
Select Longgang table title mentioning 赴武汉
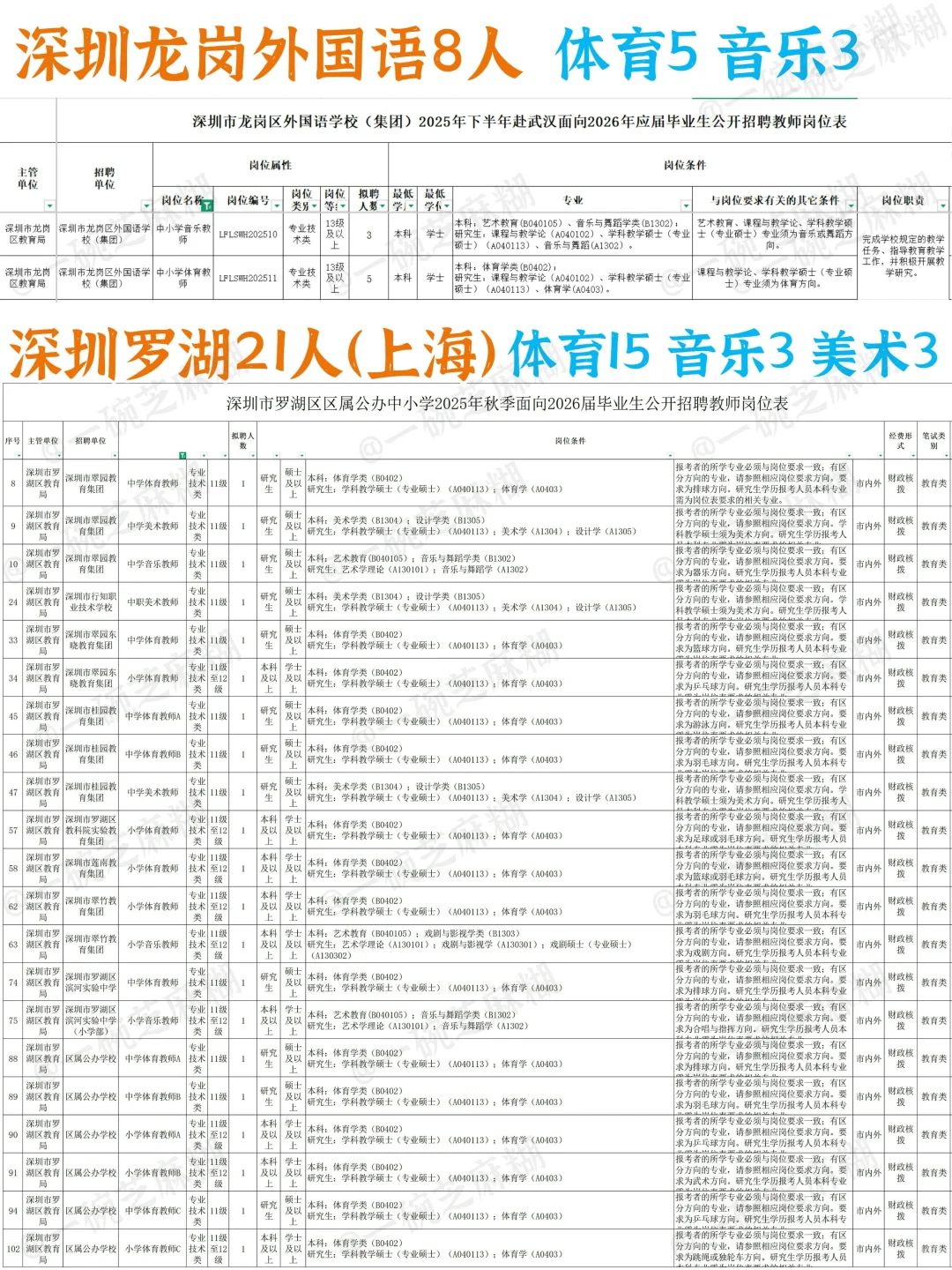tap(520, 122)
